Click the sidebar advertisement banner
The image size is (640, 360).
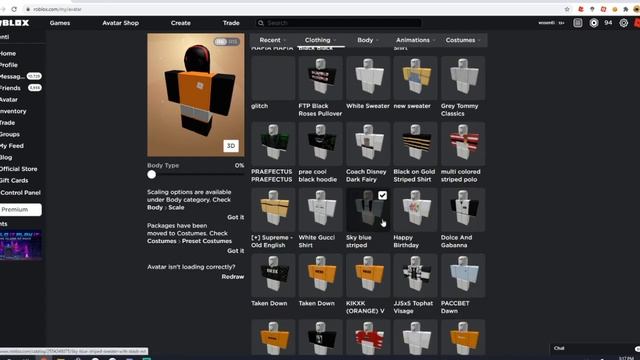(x=21, y=245)
